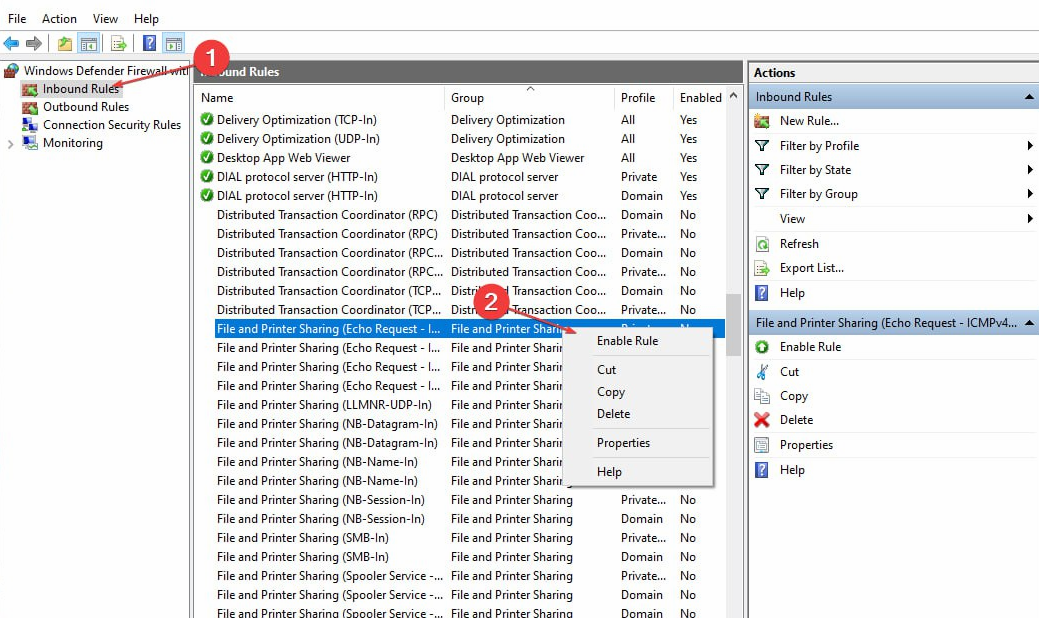This screenshot has height=618, width=1039.
Task: Click the Forward arrow toolbar icon
Action: 34,44
